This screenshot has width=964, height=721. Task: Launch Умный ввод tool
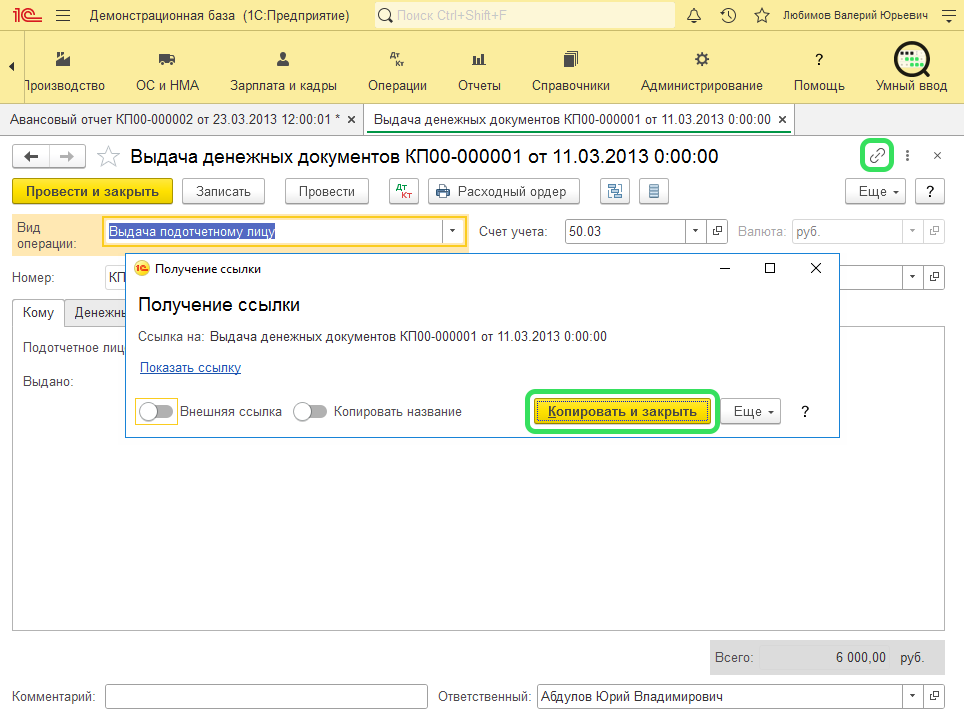click(x=911, y=68)
